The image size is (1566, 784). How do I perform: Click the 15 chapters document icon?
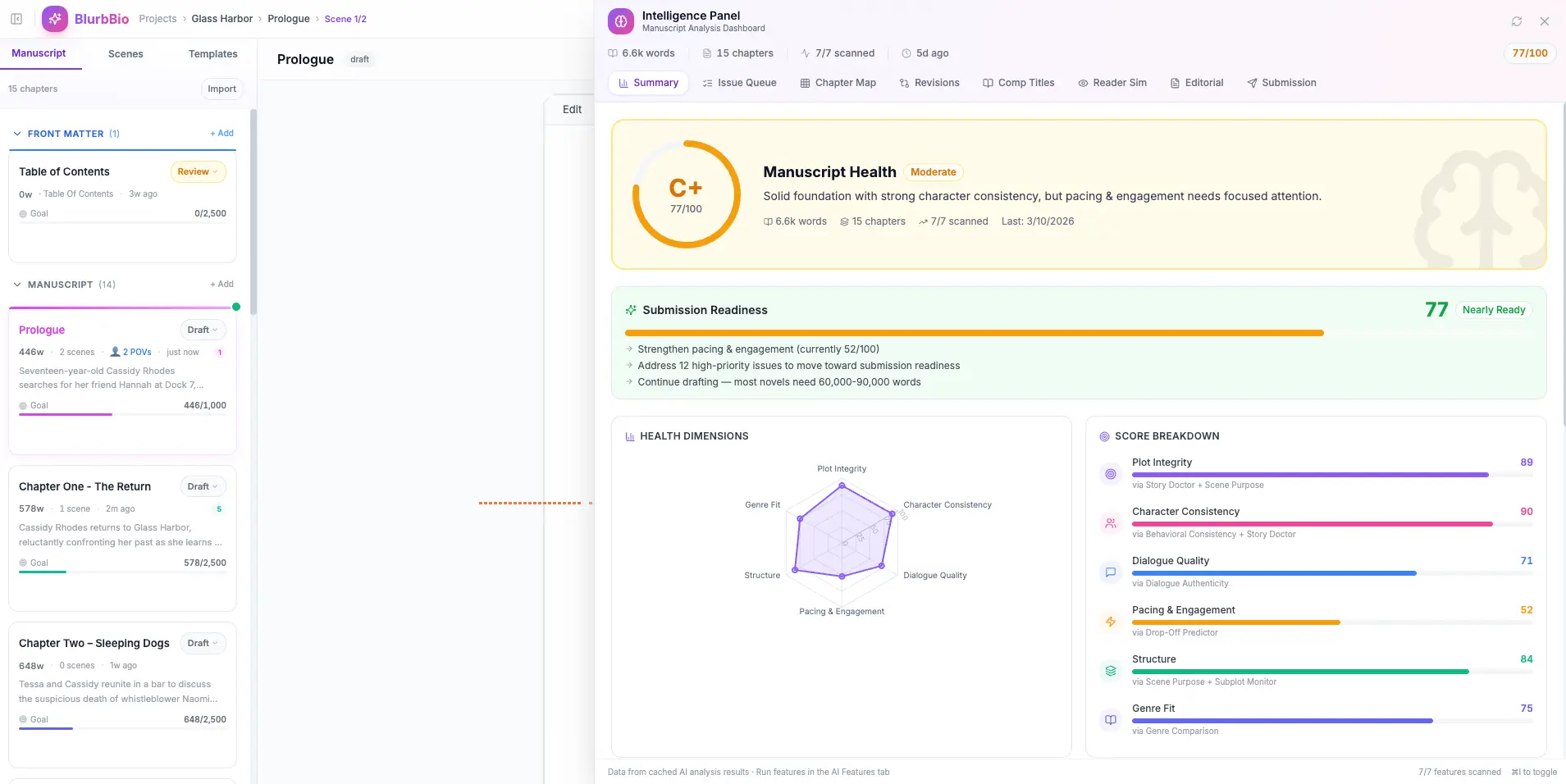tap(707, 53)
